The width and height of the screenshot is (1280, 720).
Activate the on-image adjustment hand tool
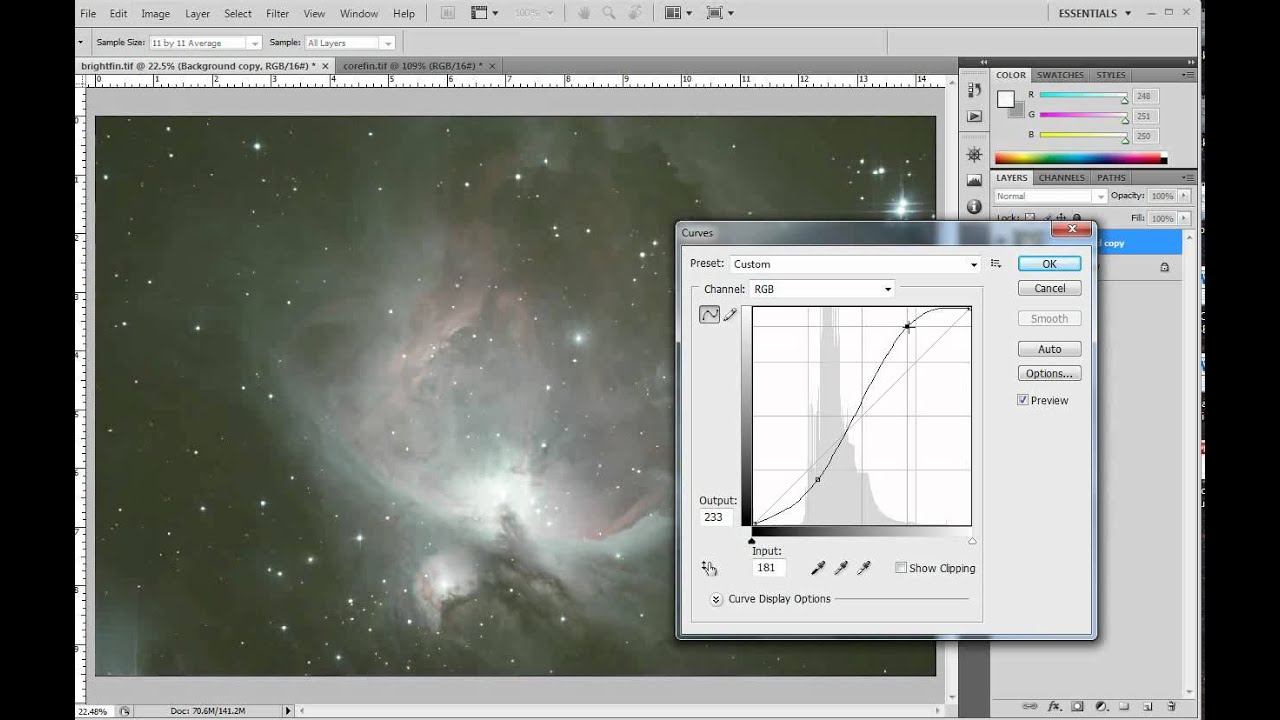point(709,568)
